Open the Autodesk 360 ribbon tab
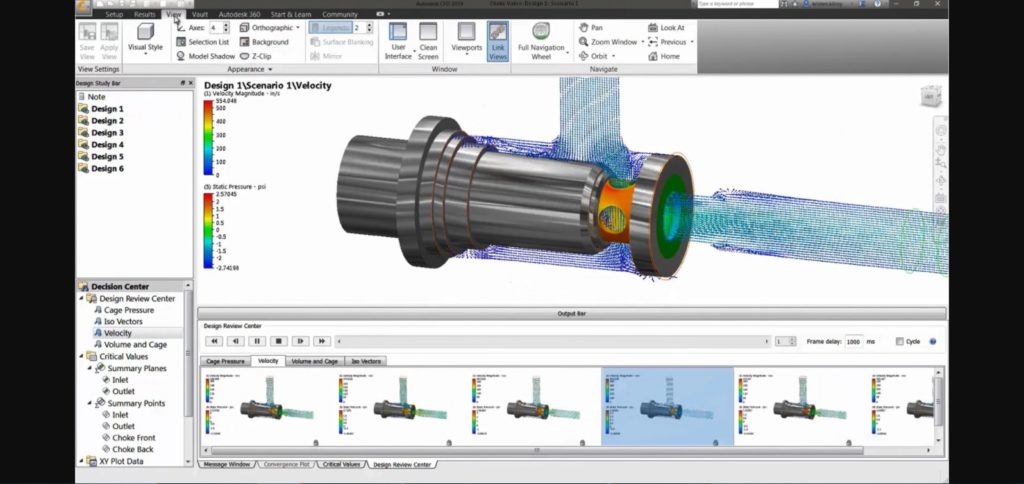1024x484 pixels. click(238, 14)
